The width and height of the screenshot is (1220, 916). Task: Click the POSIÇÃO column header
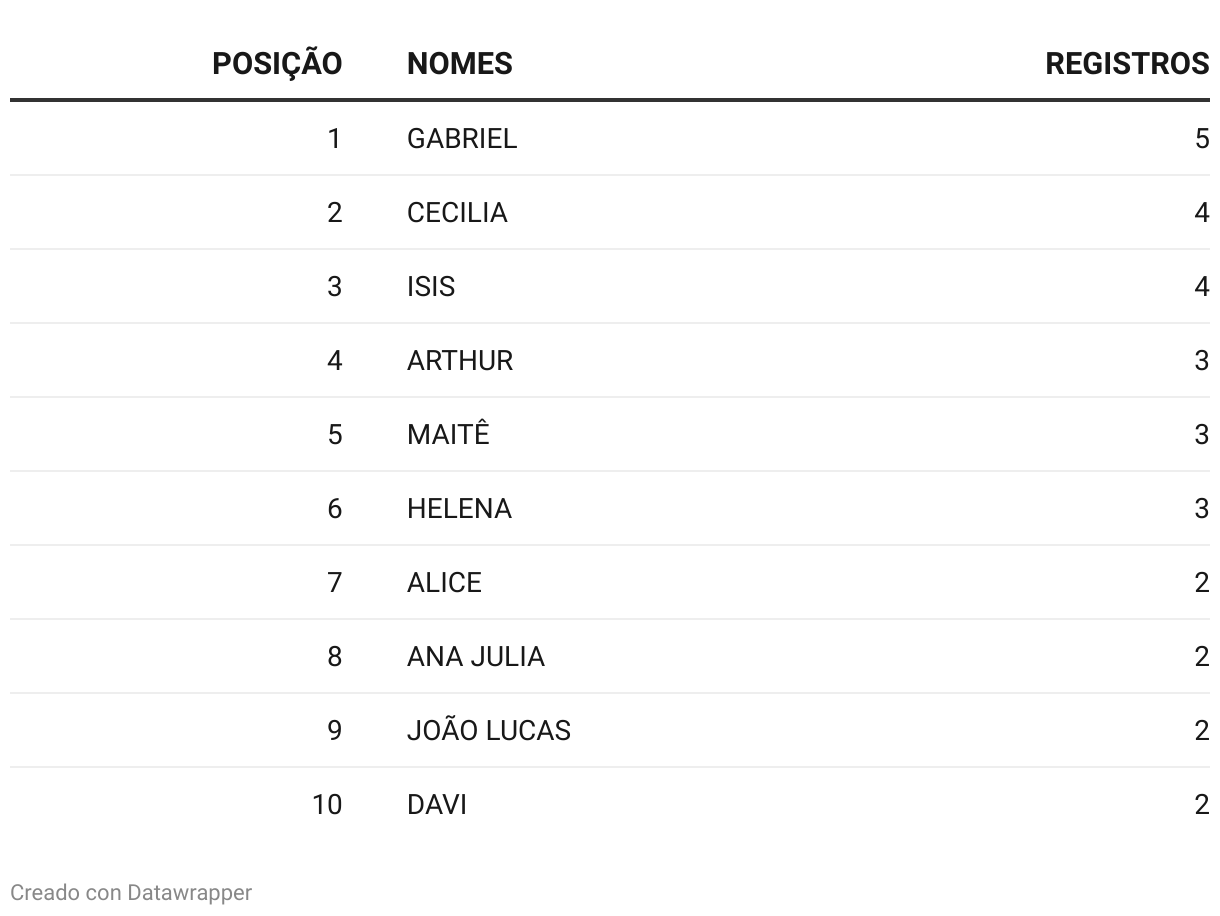(x=277, y=63)
